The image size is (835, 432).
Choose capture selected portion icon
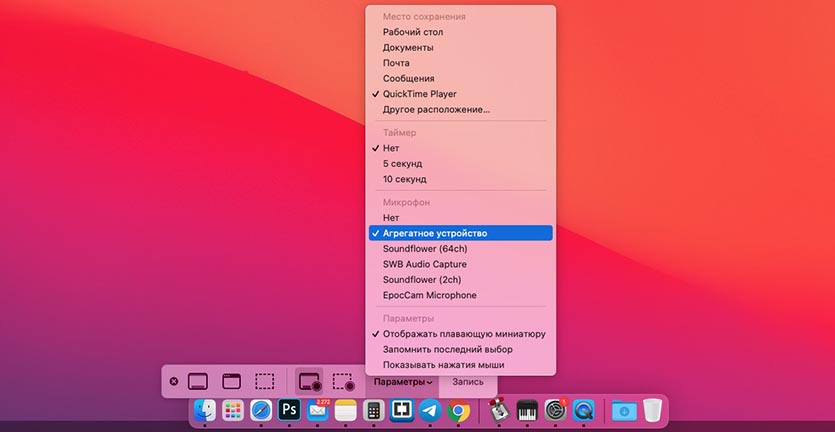tap(264, 381)
